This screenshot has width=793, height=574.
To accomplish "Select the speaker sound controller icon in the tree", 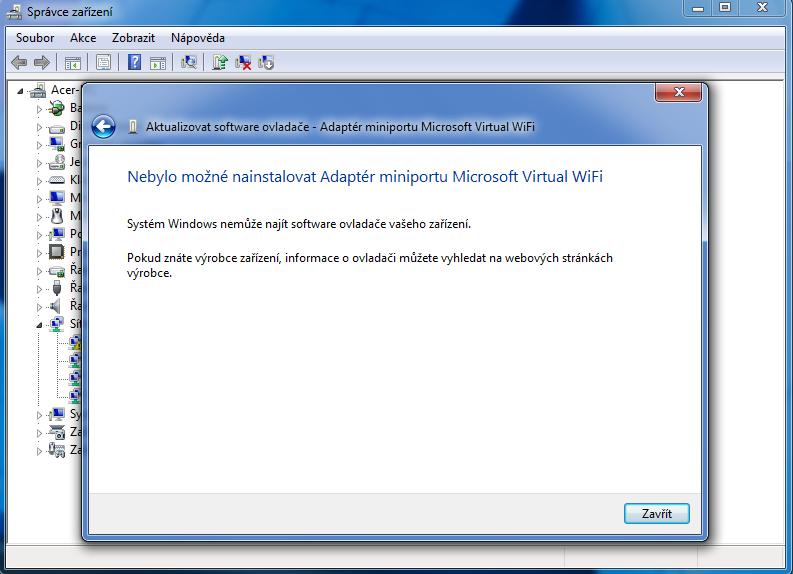I will 55,306.
